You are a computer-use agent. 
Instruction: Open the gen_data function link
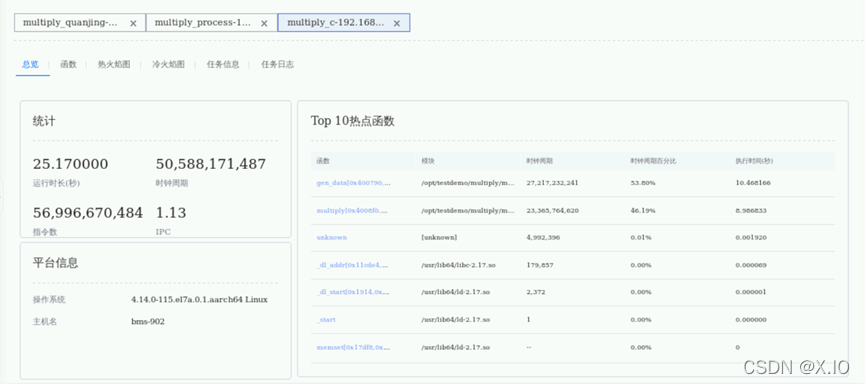tap(354, 183)
